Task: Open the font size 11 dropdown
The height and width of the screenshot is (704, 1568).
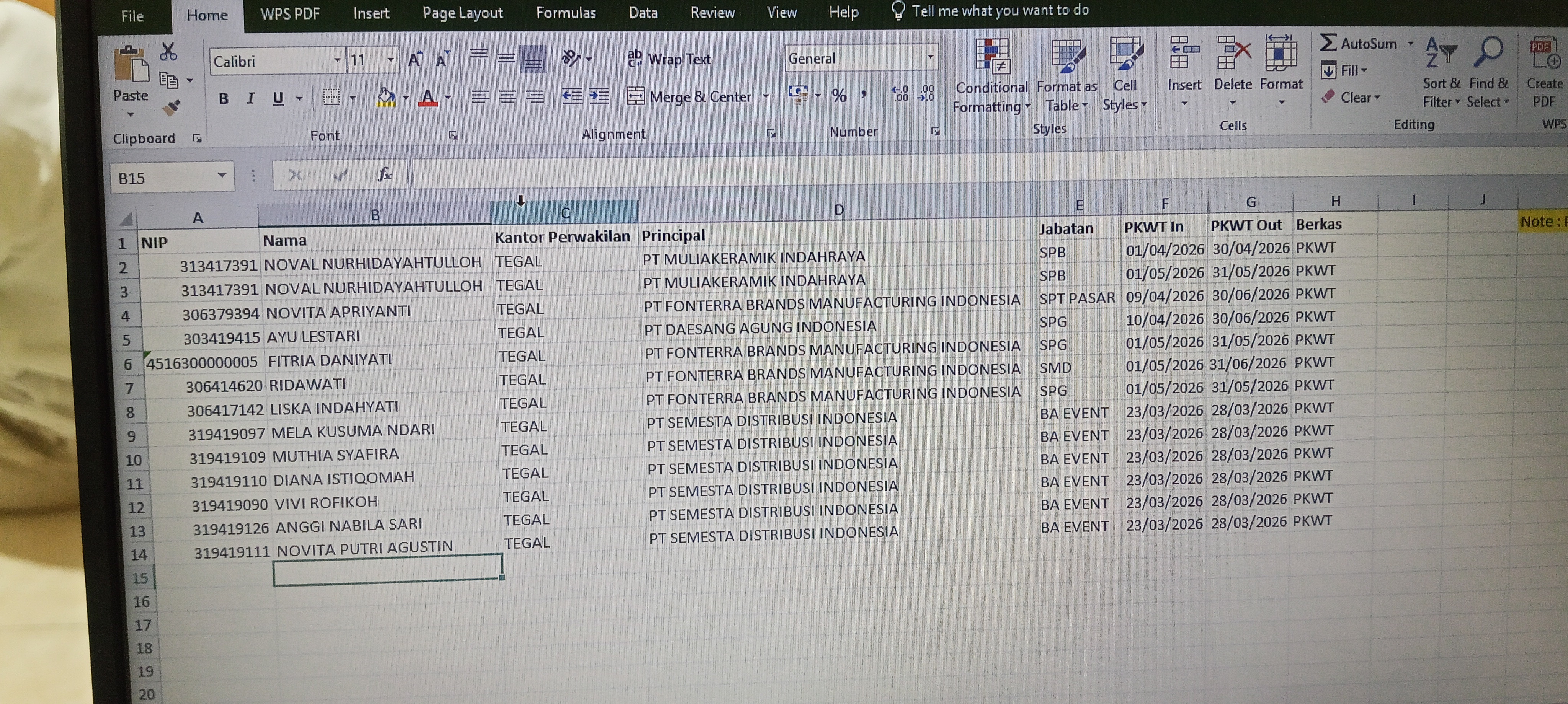Action: coord(391,60)
